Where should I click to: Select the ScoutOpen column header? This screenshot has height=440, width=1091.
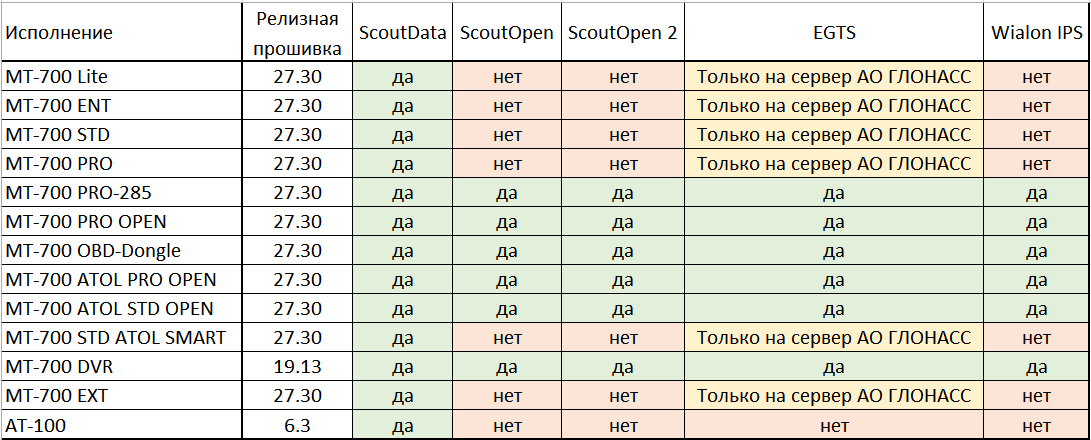[x=506, y=33]
